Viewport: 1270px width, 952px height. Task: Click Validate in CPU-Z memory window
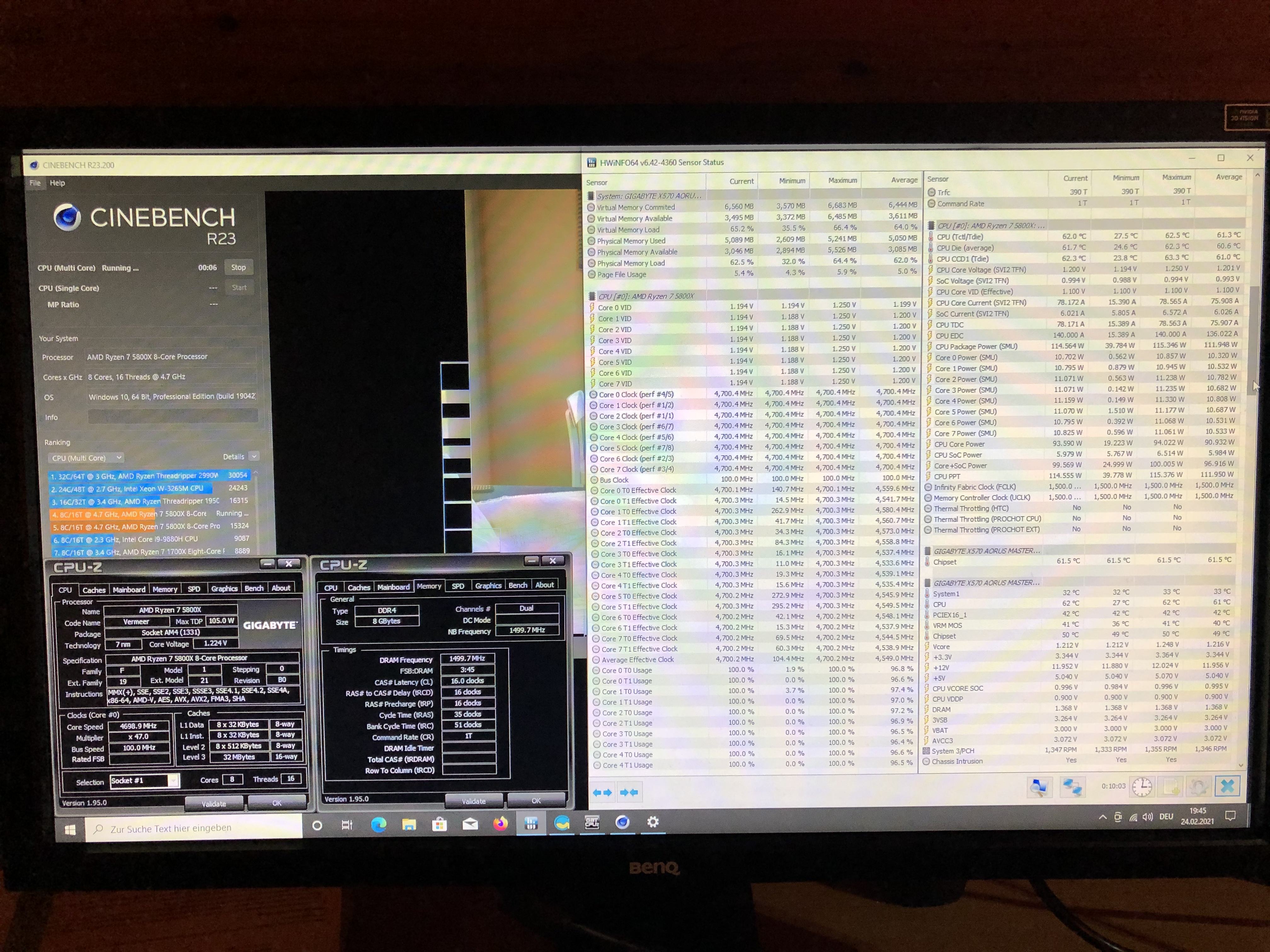pyautogui.click(x=474, y=801)
